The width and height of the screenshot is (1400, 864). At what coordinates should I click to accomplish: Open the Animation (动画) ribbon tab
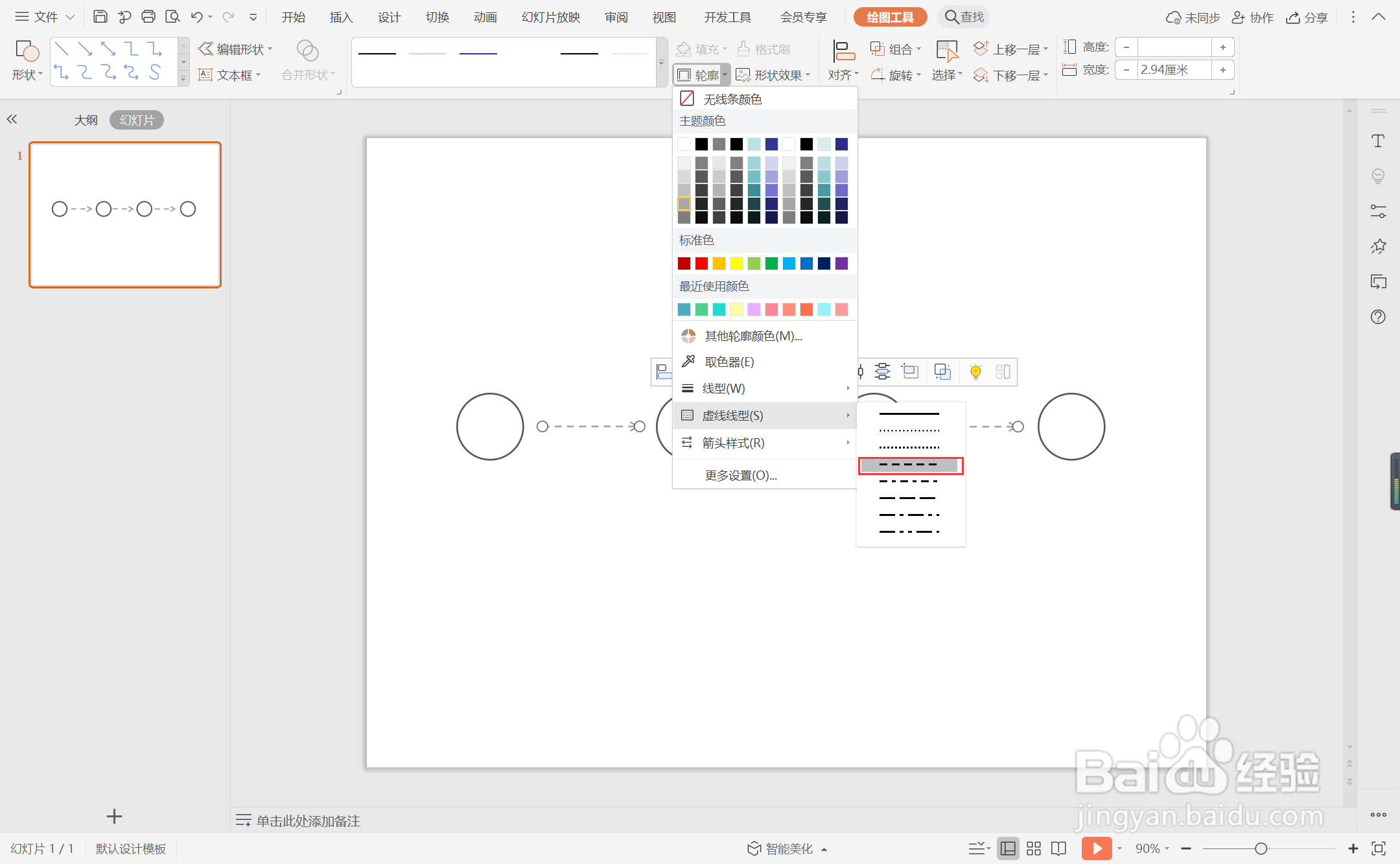[x=485, y=18]
